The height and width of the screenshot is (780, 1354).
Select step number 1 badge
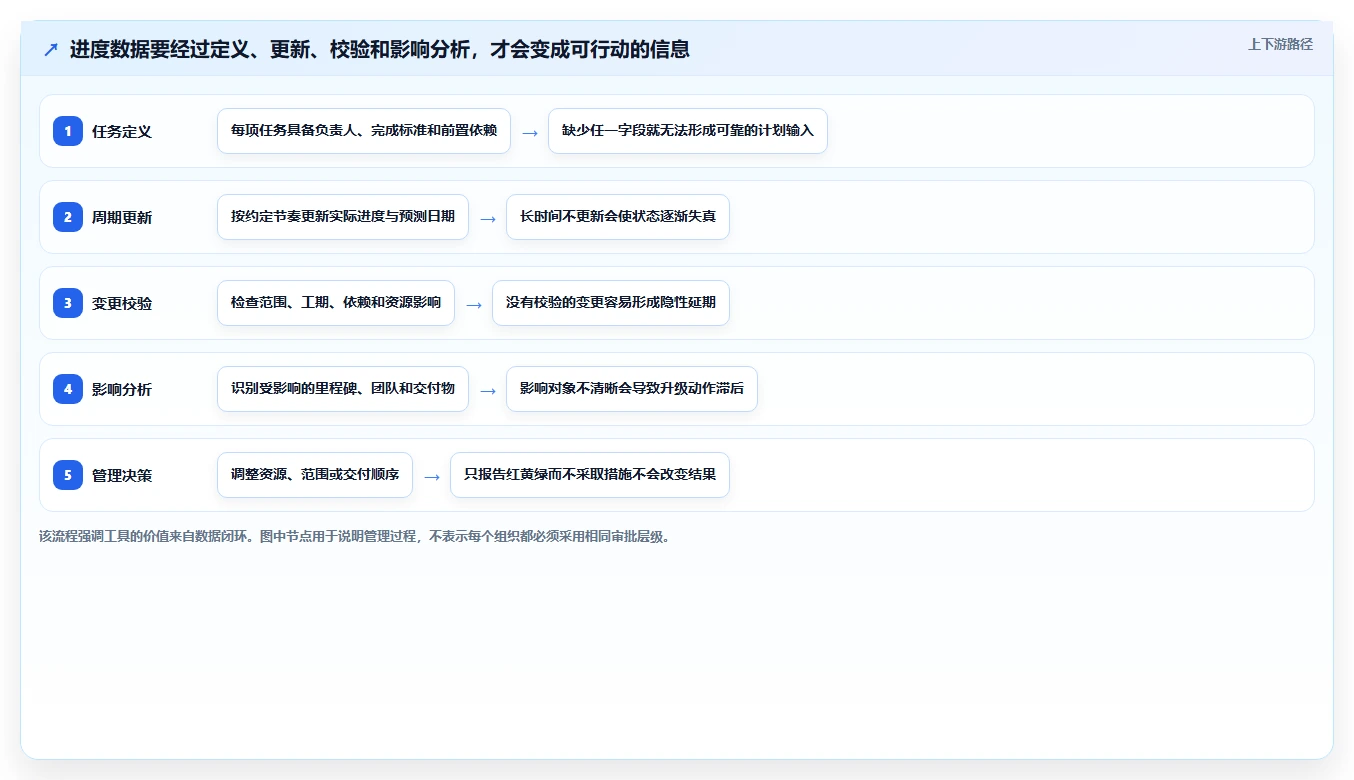[x=68, y=131]
